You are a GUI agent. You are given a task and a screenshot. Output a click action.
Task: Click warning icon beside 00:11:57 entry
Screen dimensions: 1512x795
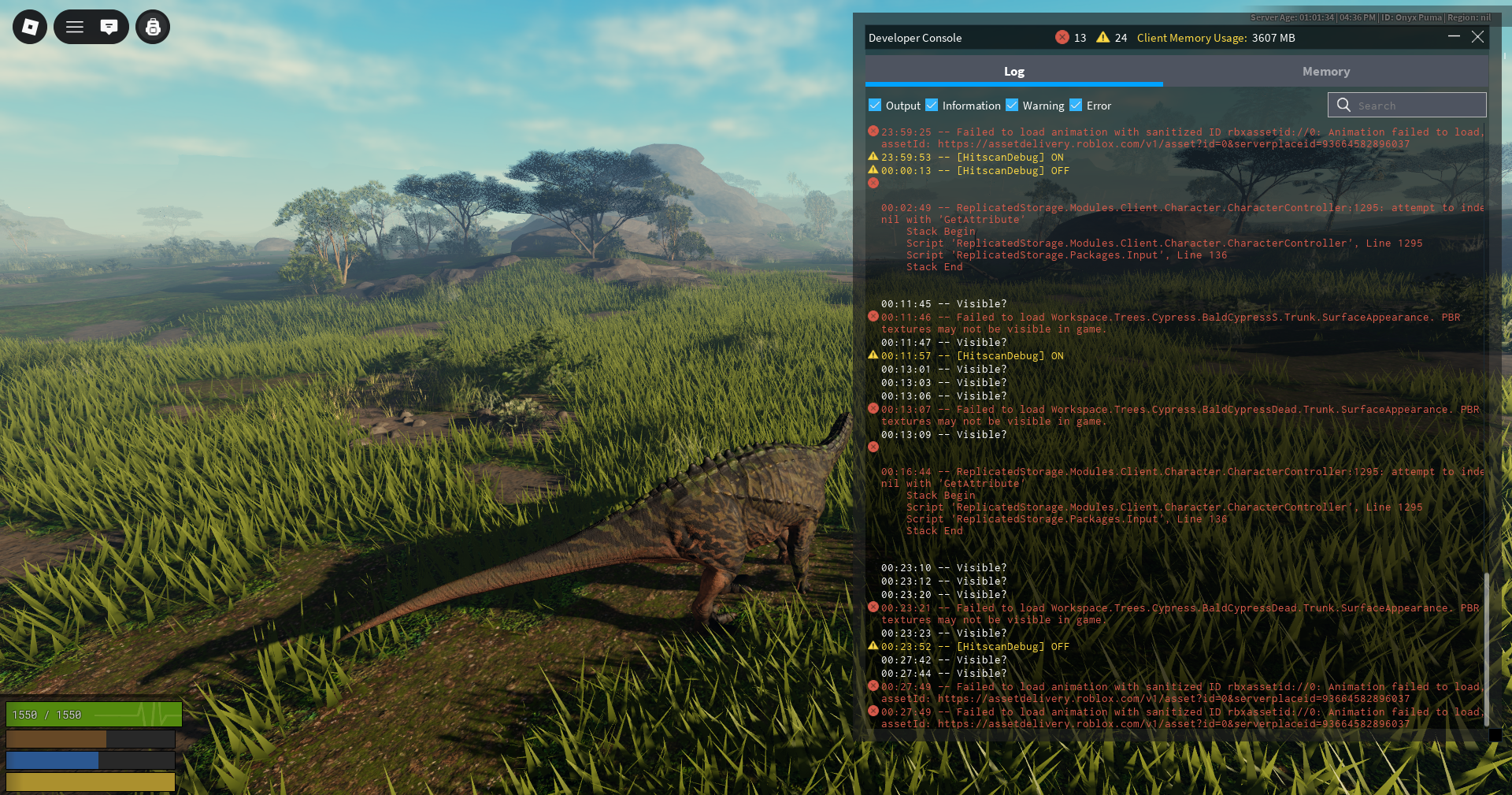(873, 355)
